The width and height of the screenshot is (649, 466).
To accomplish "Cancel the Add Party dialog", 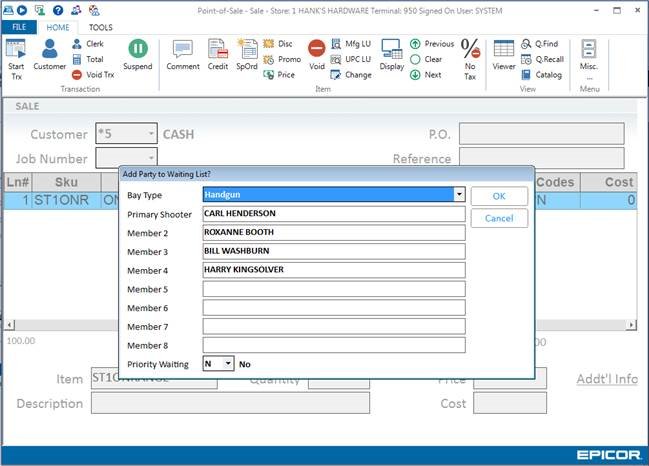I will click(499, 218).
